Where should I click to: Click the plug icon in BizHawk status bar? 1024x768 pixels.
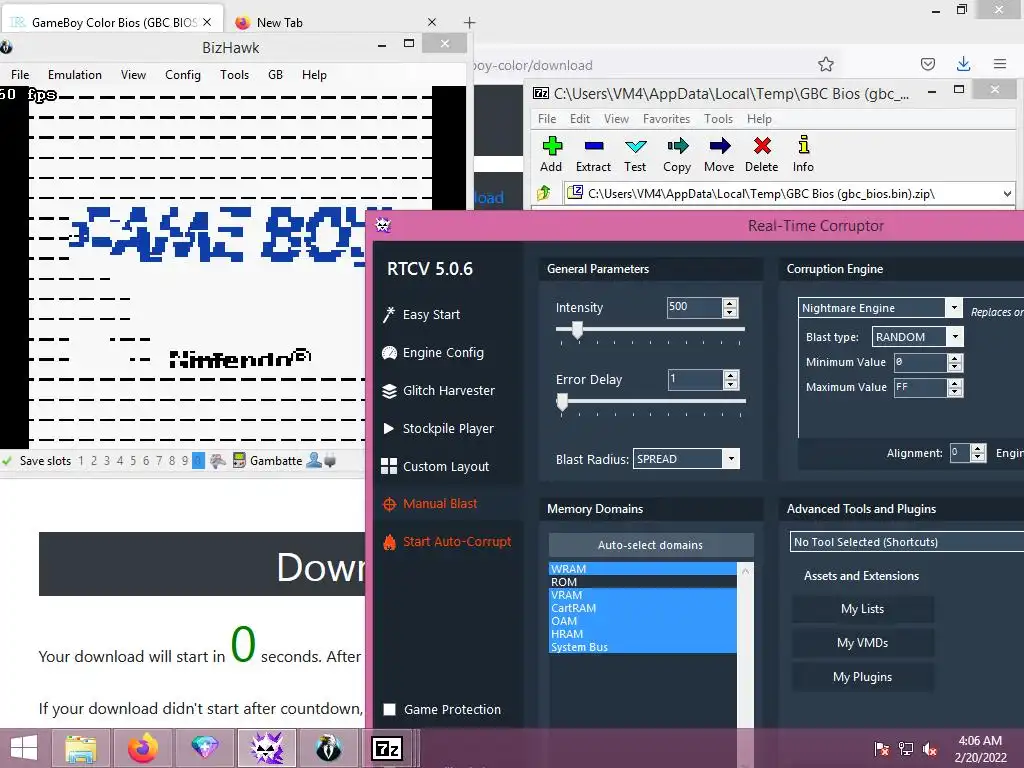[x=330, y=460]
